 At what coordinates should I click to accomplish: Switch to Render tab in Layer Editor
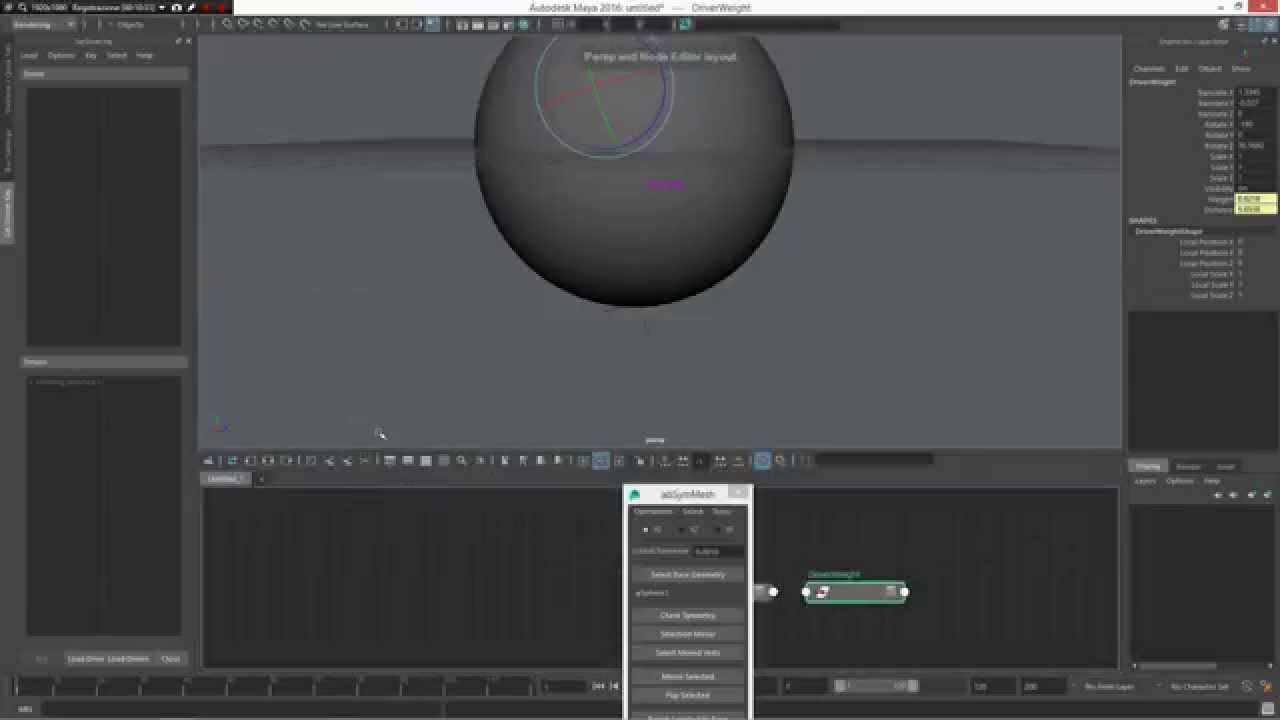(x=1188, y=467)
